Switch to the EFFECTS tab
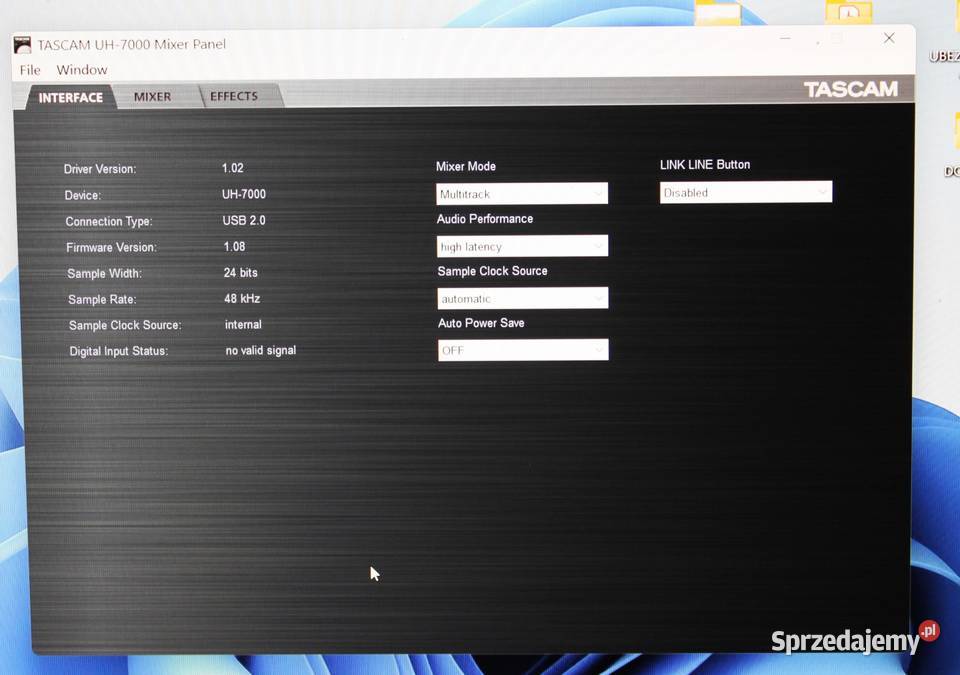This screenshot has width=960, height=675. (x=234, y=96)
